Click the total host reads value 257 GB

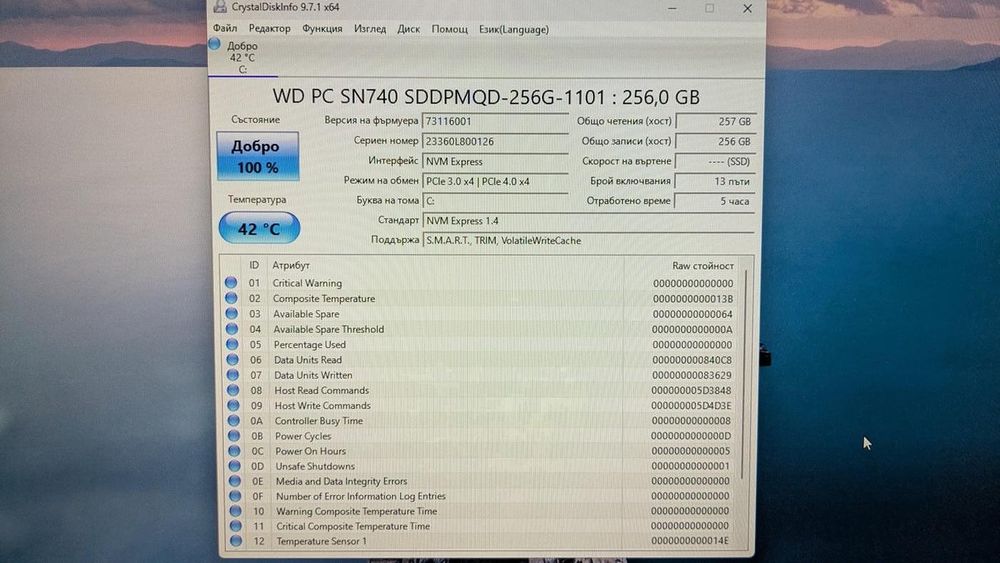pyautogui.click(x=715, y=121)
